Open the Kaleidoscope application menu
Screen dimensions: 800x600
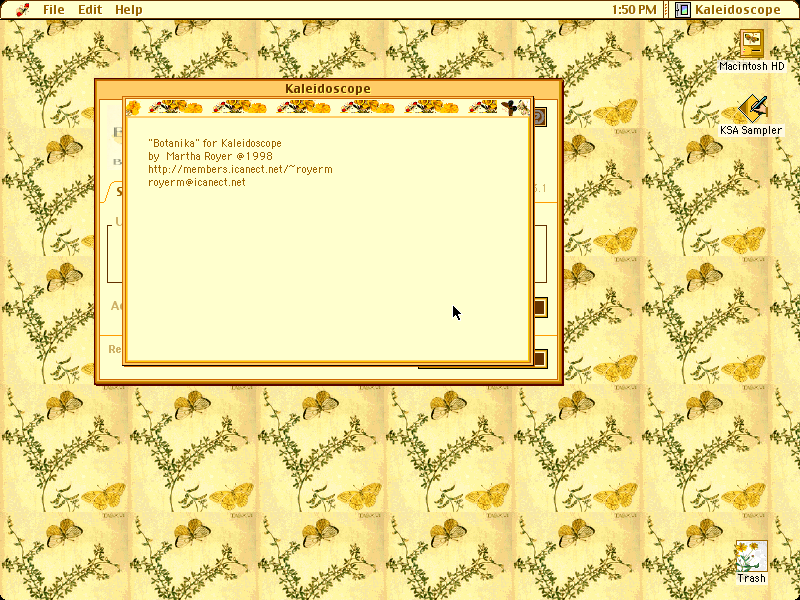pyautogui.click(x=729, y=10)
